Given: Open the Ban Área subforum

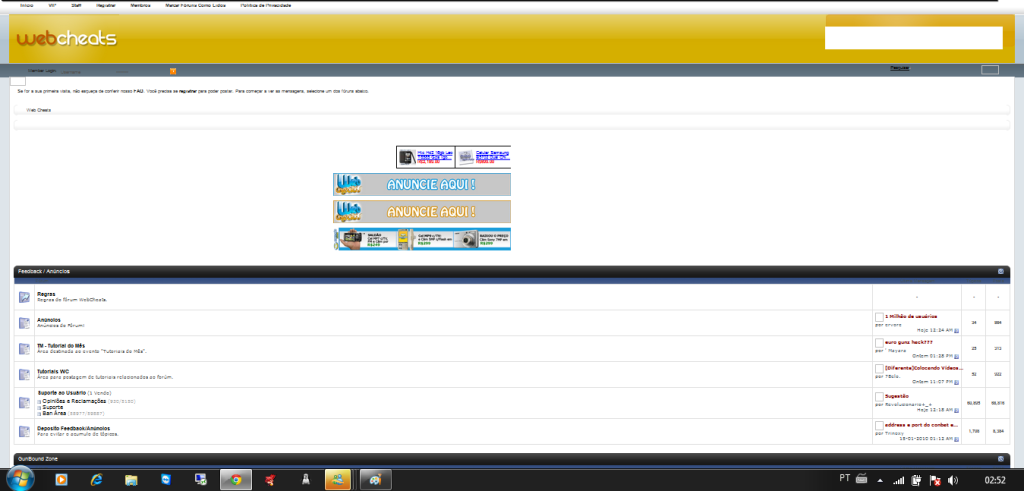Looking at the screenshot, I should (x=54, y=413).
